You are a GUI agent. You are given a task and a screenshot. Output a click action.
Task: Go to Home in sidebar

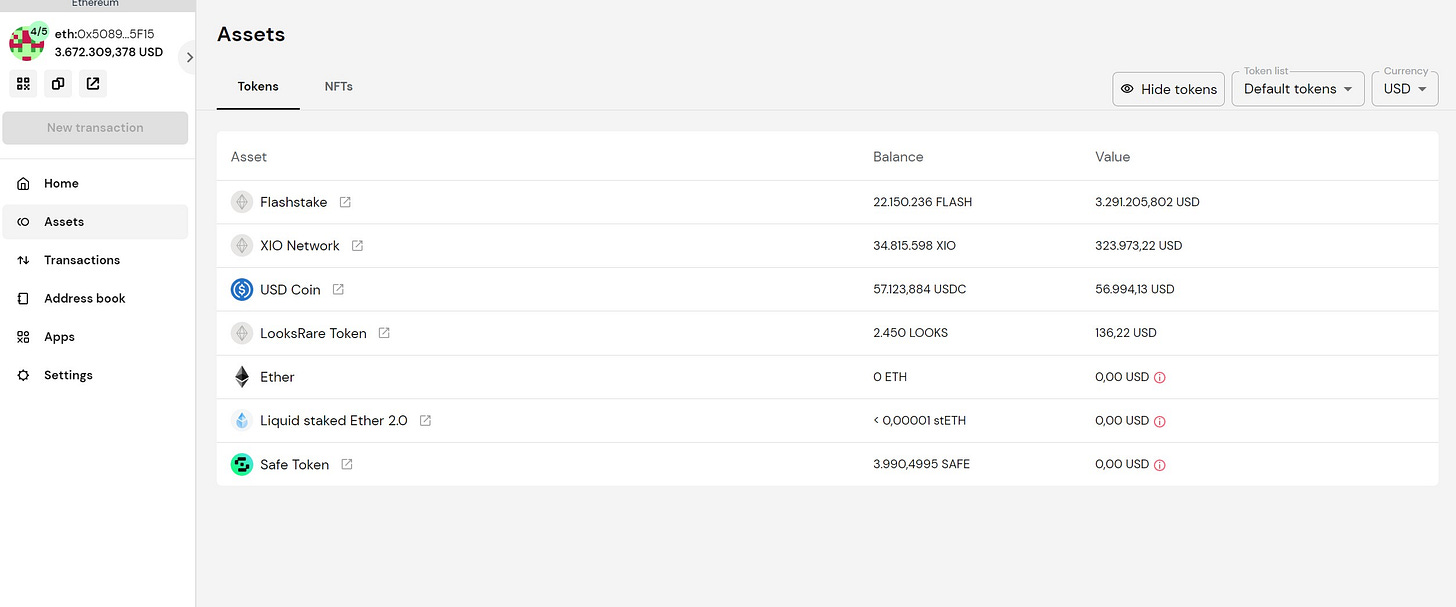pos(95,184)
